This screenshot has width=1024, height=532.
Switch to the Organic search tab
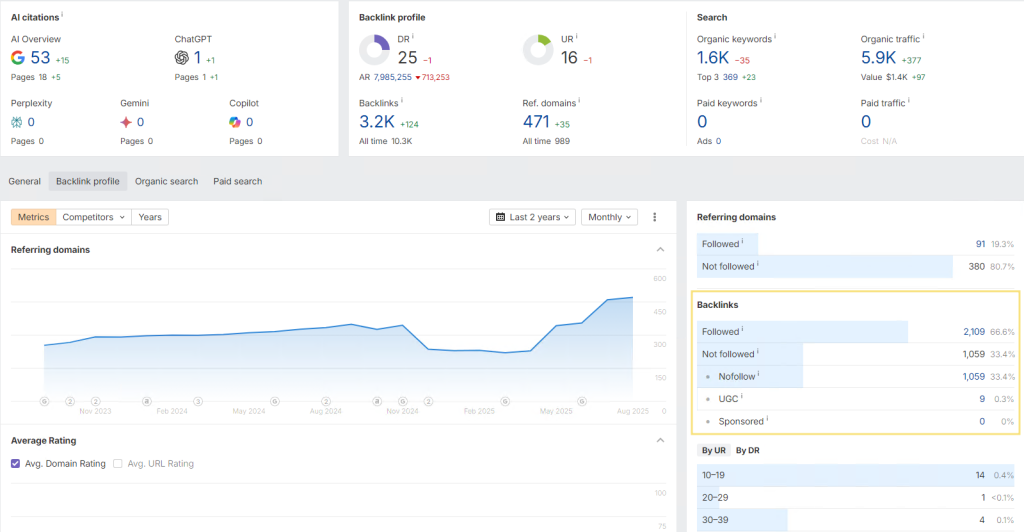166,182
